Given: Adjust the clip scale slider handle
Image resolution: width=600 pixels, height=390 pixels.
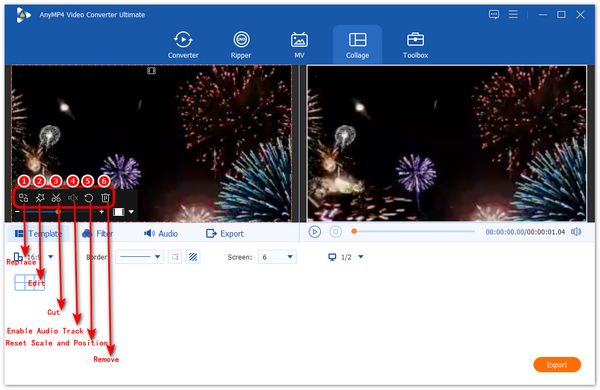Looking at the screenshot, I should [59, 212].
